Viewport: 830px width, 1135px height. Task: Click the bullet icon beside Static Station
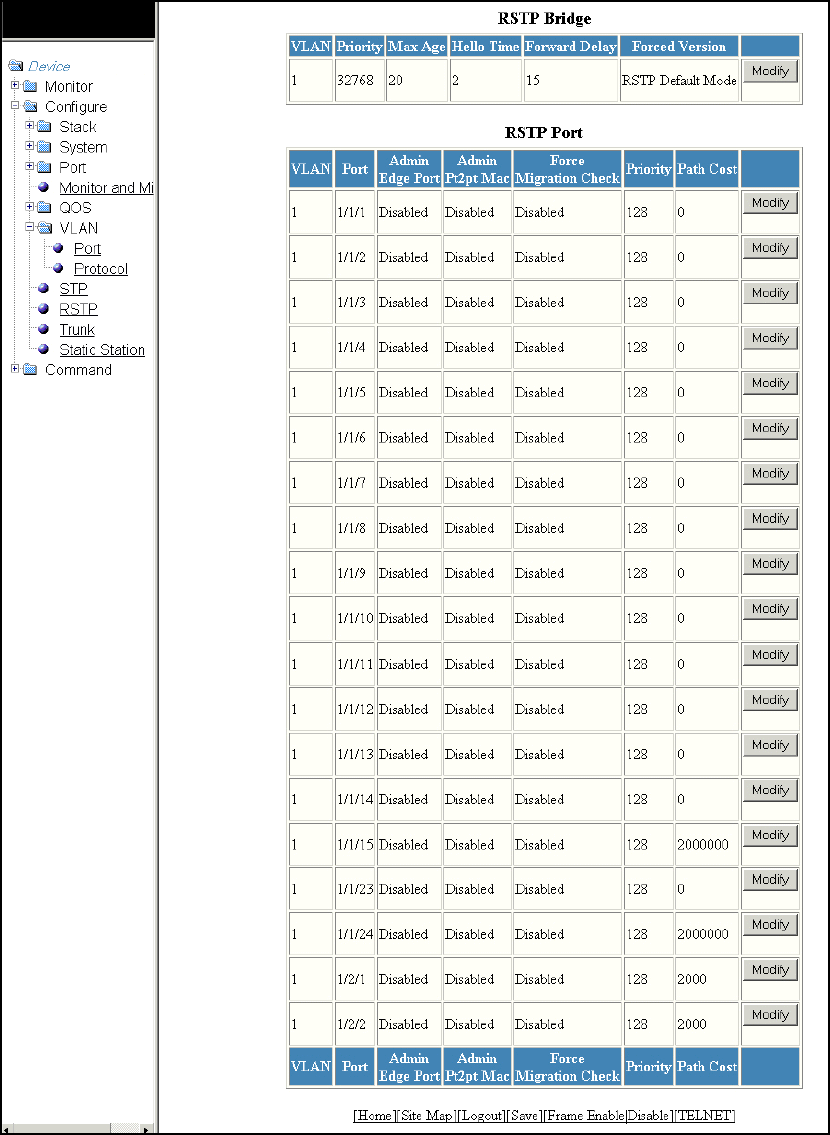43,349
